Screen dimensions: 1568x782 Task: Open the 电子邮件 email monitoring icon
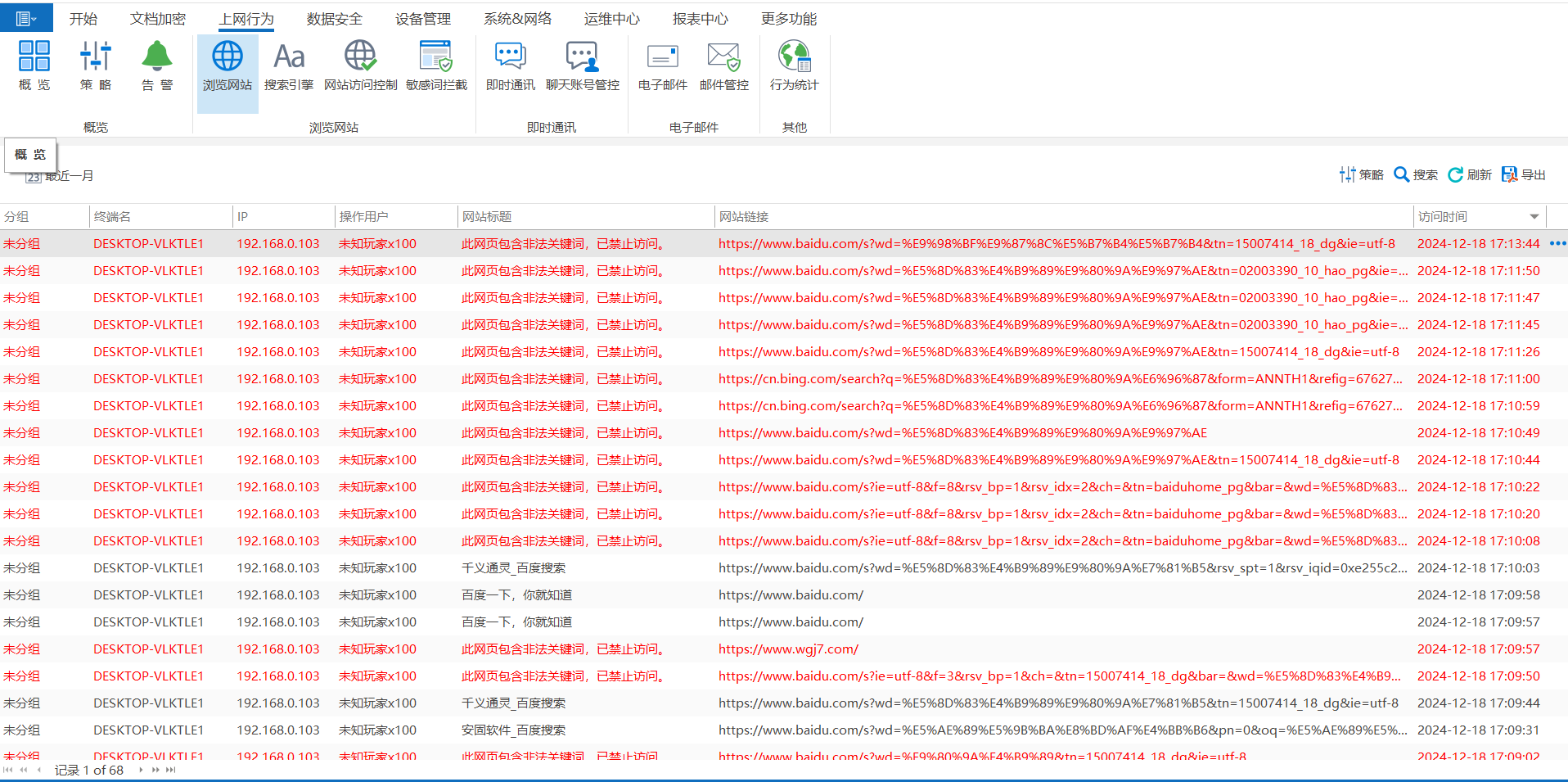tap(662, 66)
